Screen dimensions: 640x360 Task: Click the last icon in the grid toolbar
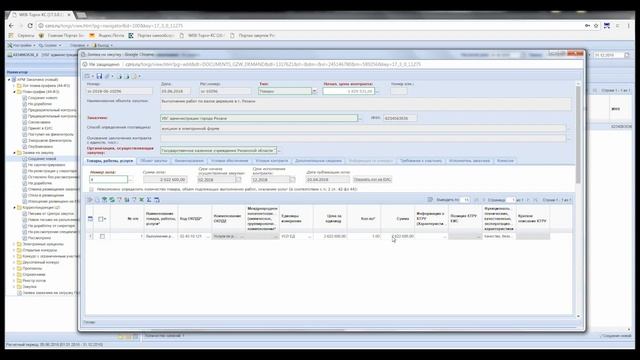click(157, 200)
